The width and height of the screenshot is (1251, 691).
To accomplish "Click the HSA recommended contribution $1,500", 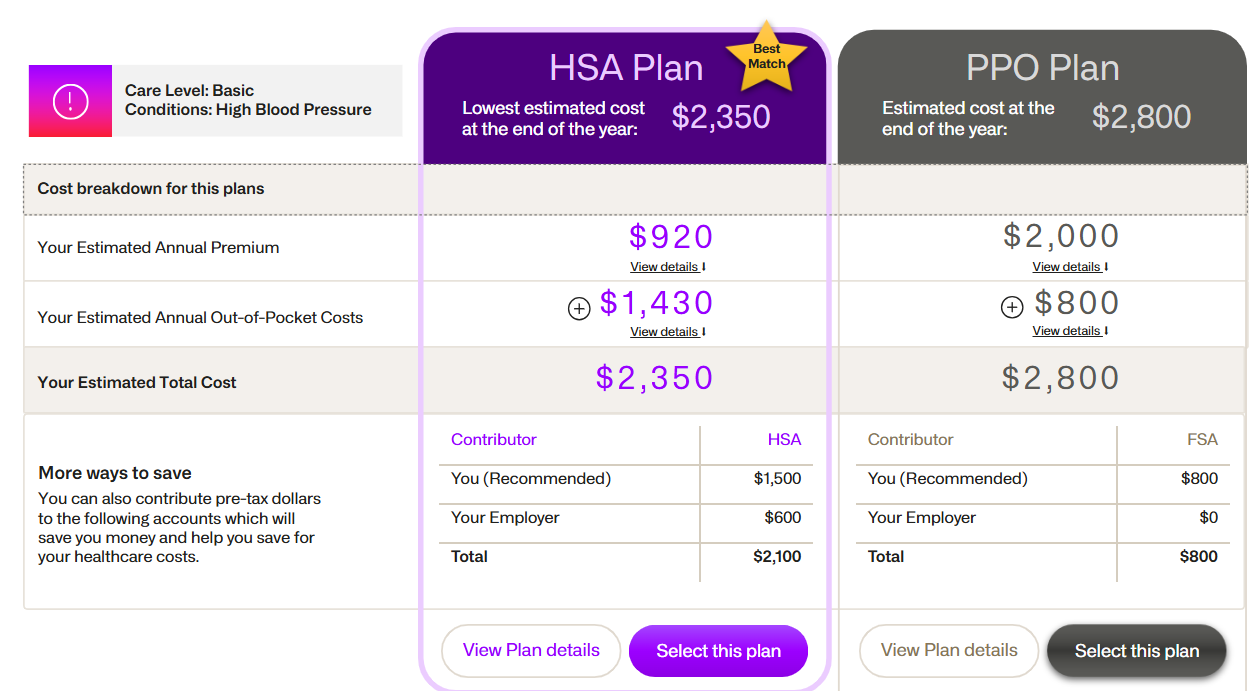I will [x=777, y=479].
